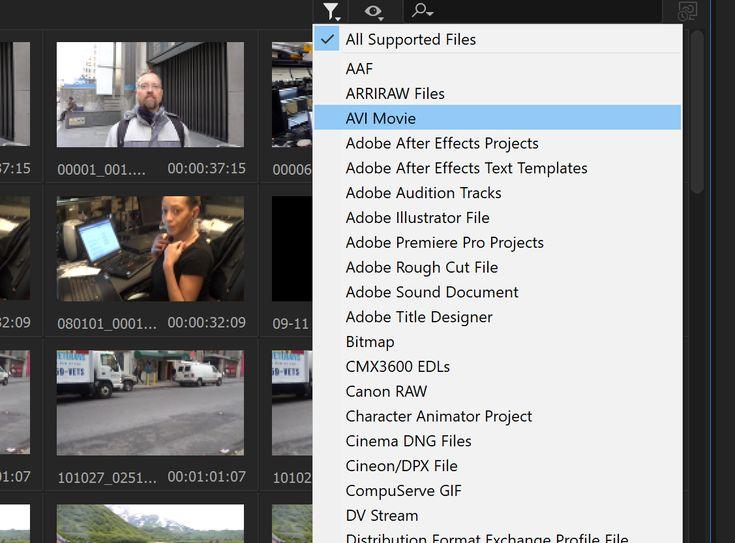
Task: Pick Bitmap file type
Action: (370, 342)
